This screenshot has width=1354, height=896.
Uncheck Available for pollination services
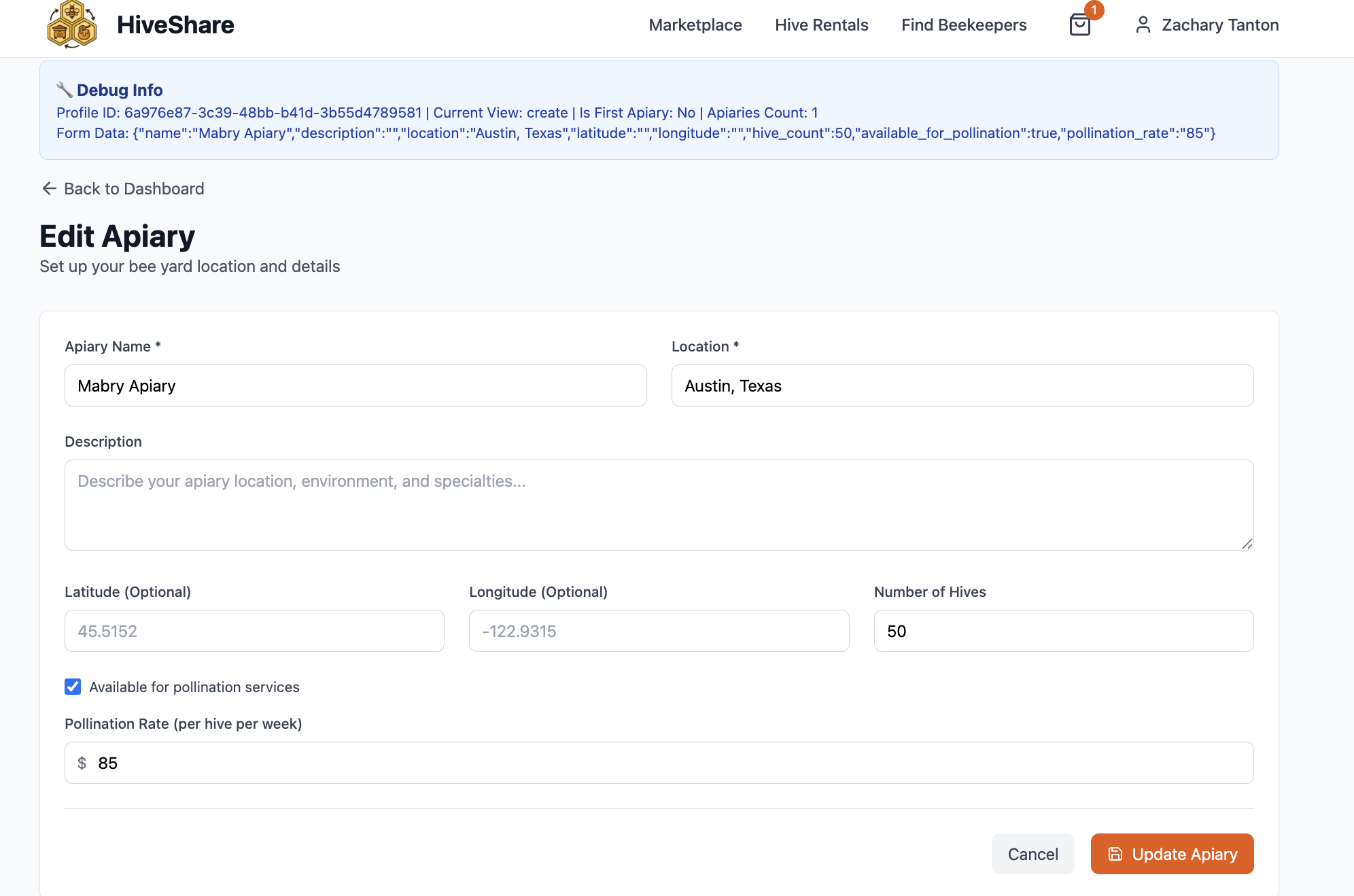(x=73, y=687)
